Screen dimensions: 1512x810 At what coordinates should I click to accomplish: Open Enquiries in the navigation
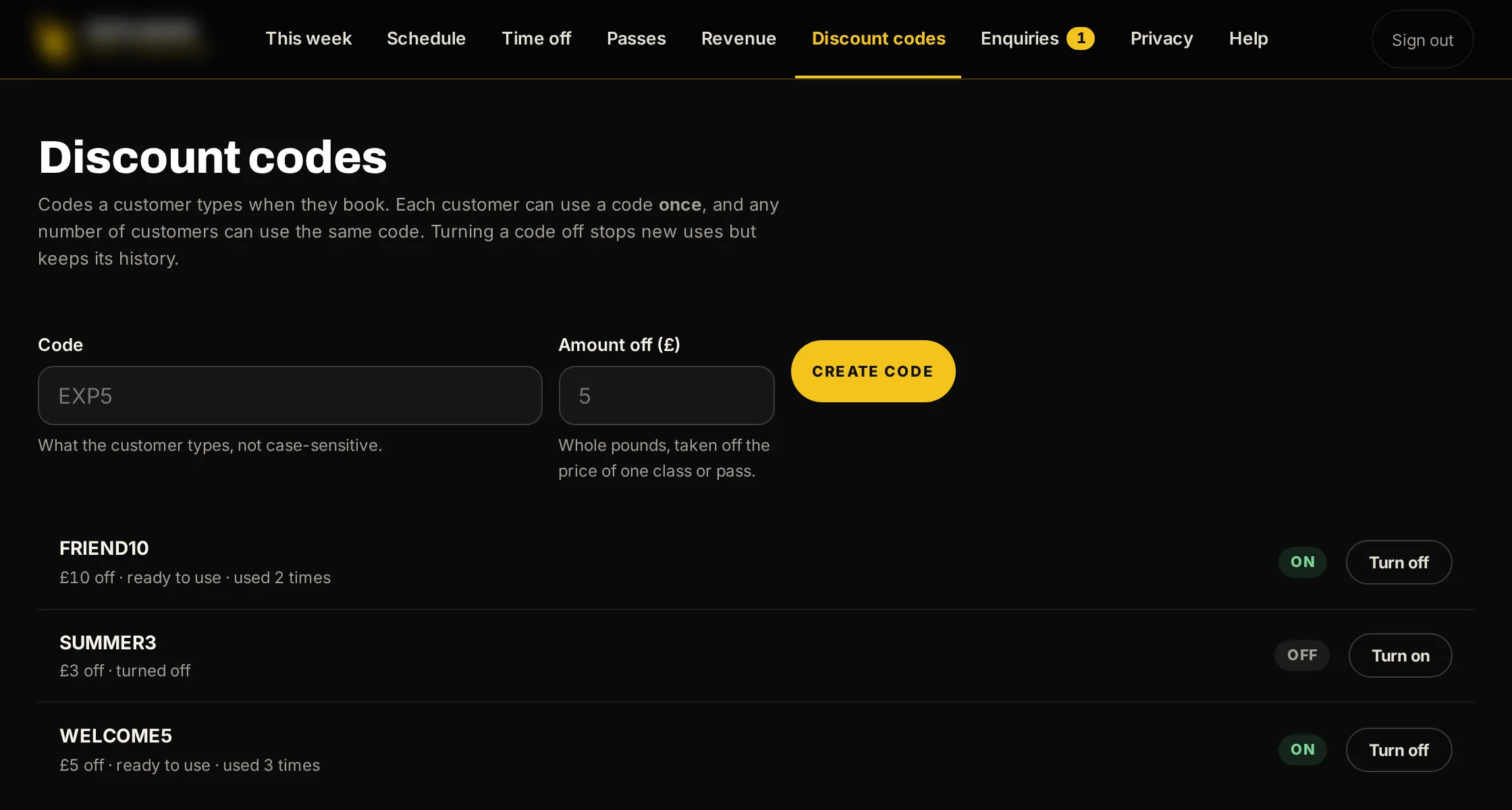1019,38
